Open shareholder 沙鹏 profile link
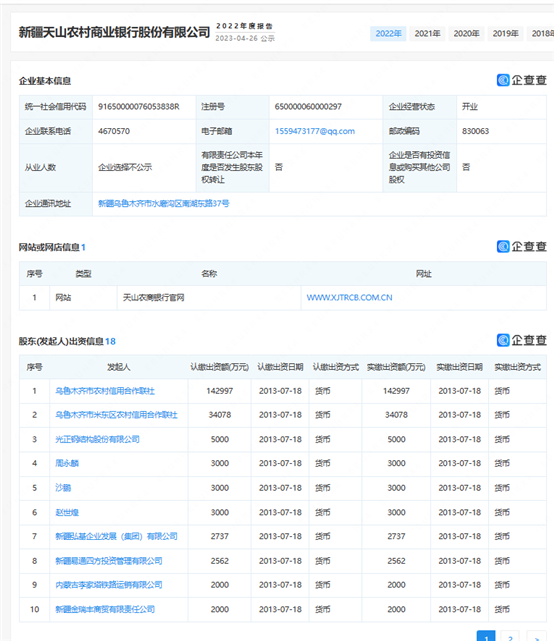The height and width of the screenshot is (641, 554). coord(63,488)
